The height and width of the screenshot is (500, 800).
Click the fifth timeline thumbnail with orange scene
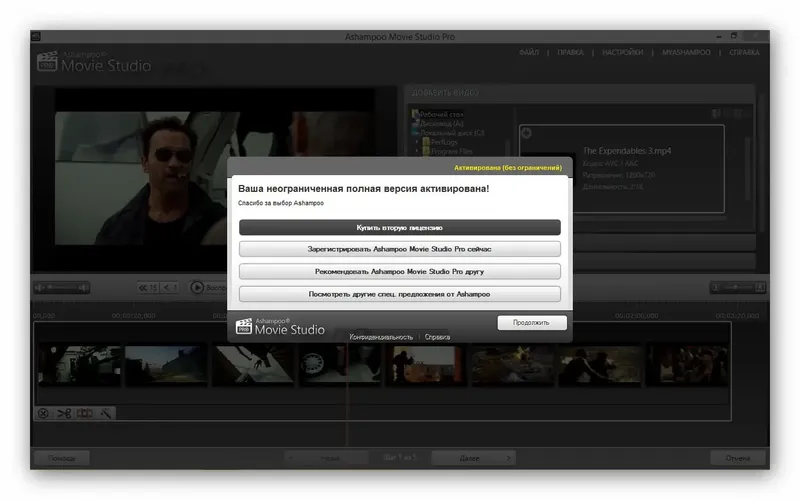click(426, 365)
